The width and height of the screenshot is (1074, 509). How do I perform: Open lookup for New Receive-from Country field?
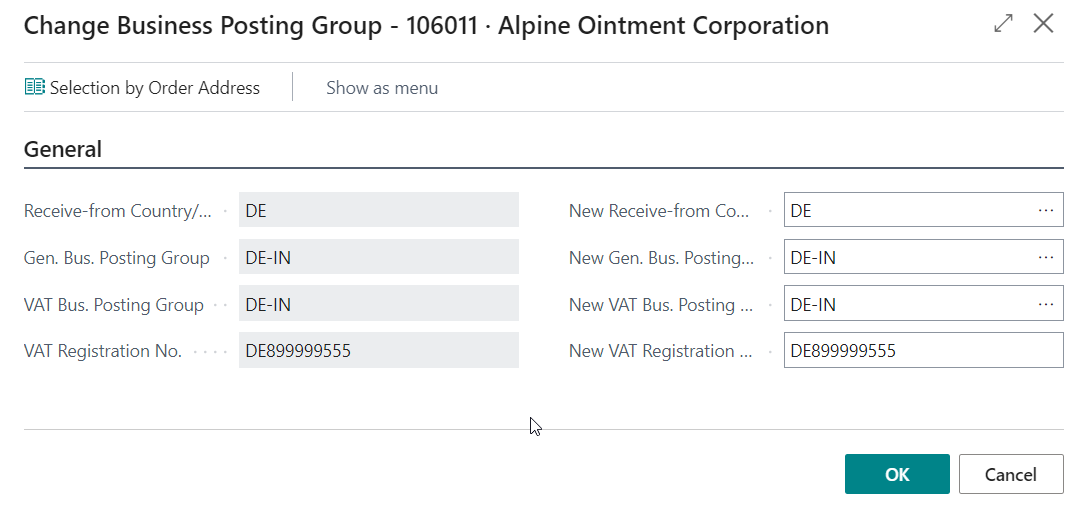coord(1045,210)
